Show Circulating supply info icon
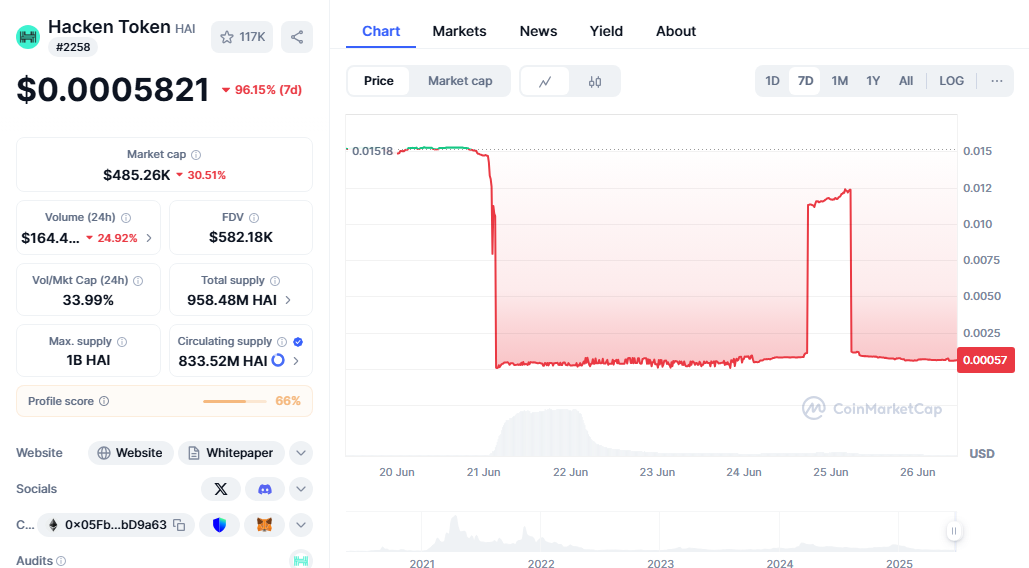This screenshot has width=1029, height=568. click(x=282, y=342)
